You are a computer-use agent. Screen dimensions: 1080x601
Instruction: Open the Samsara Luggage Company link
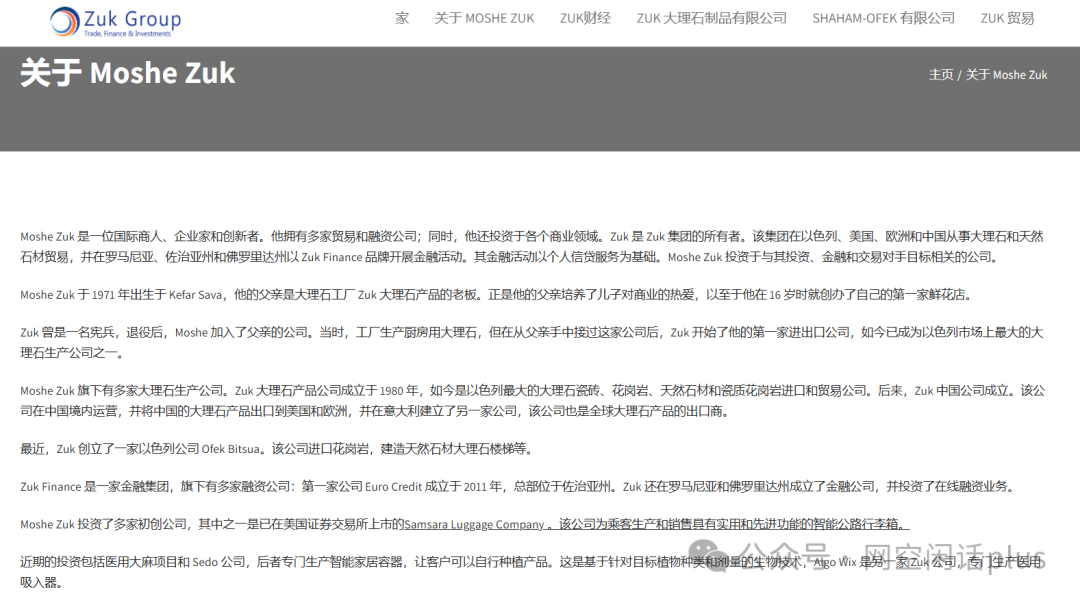[x=474, y=524]
